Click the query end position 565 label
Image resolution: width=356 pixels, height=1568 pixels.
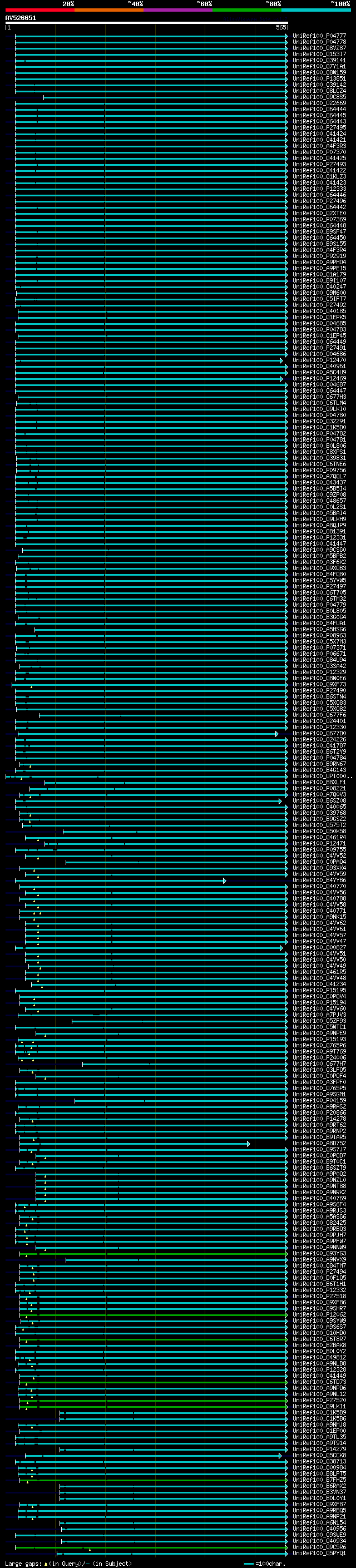(x=280, y=27)
